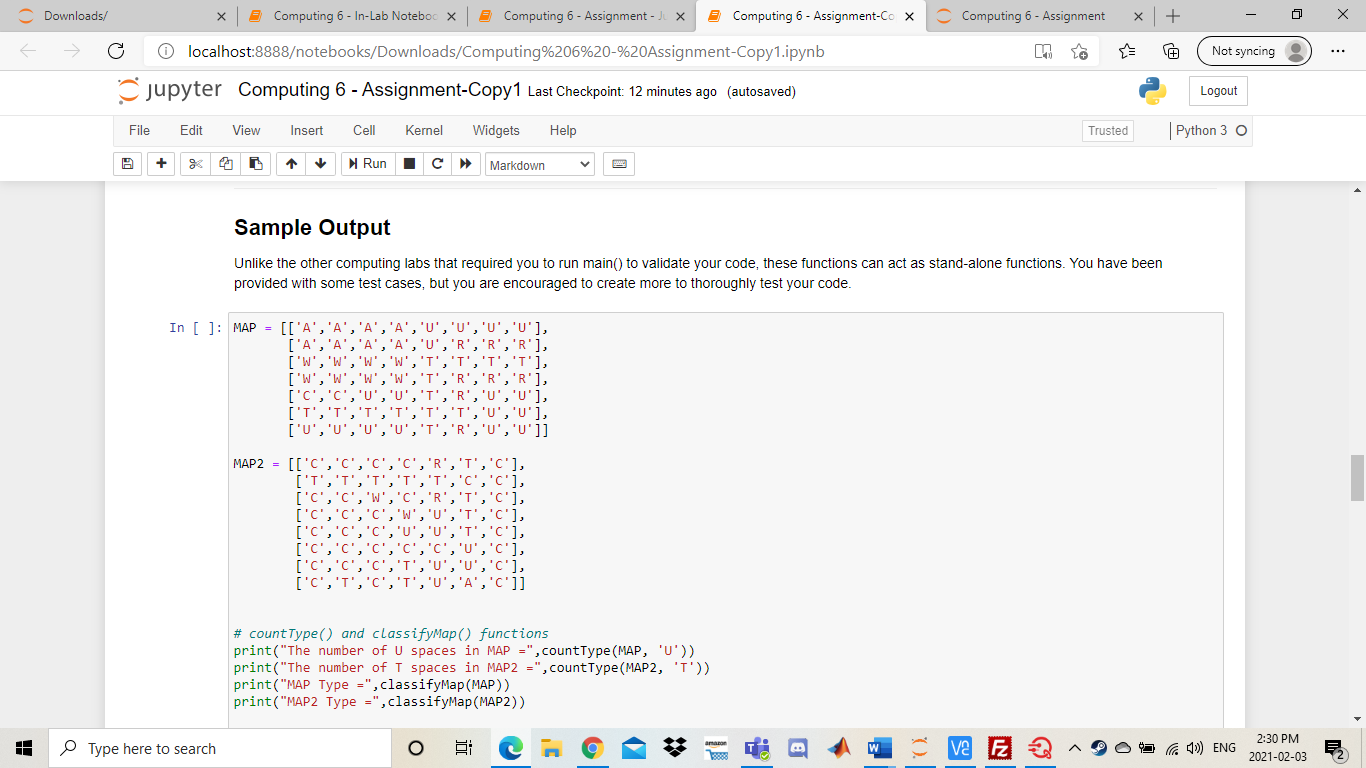Open the Kernel menu
Viewport: 1366px width, 768px height.
coord(424,130)
